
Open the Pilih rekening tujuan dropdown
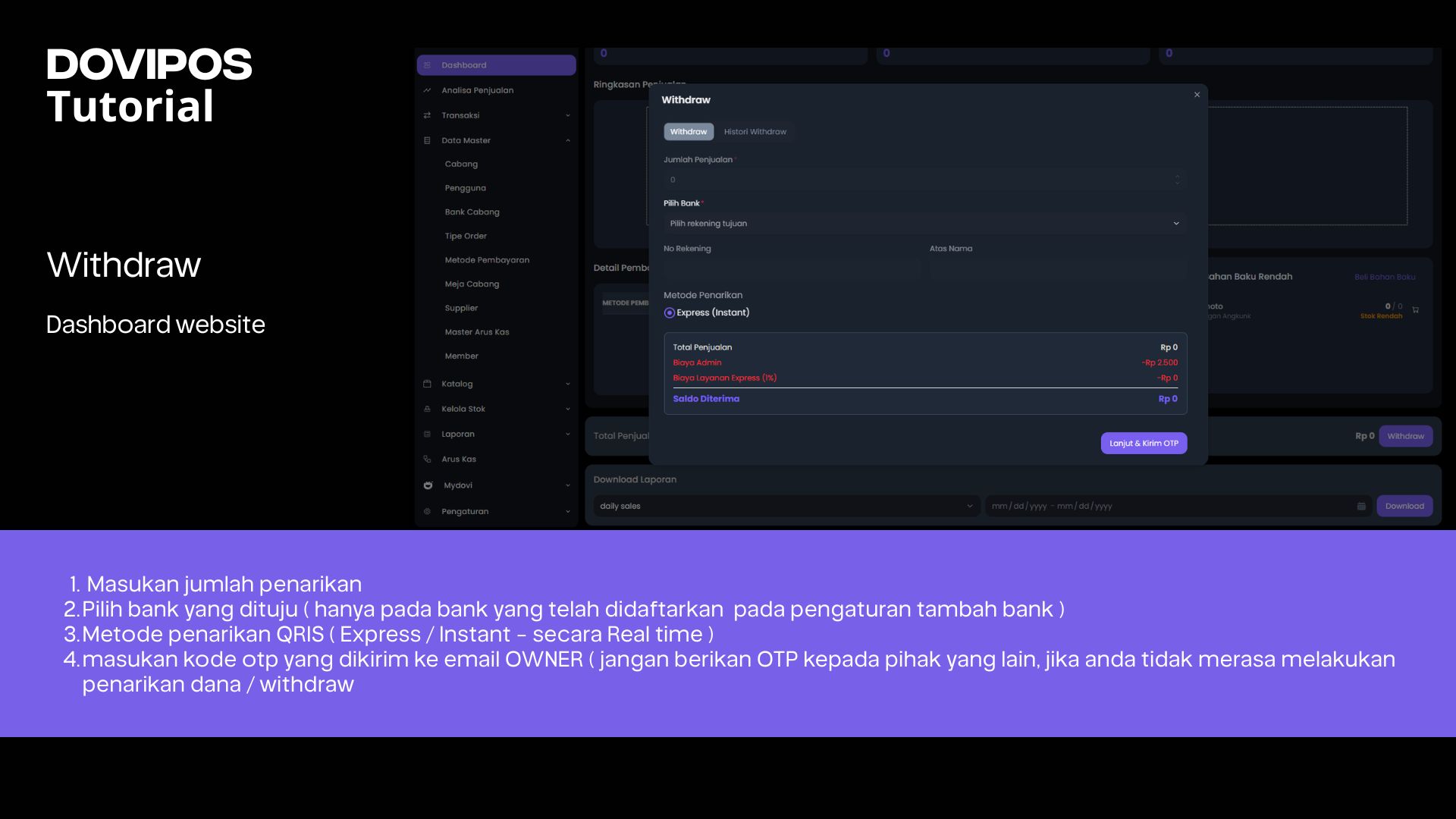[924, 224]
